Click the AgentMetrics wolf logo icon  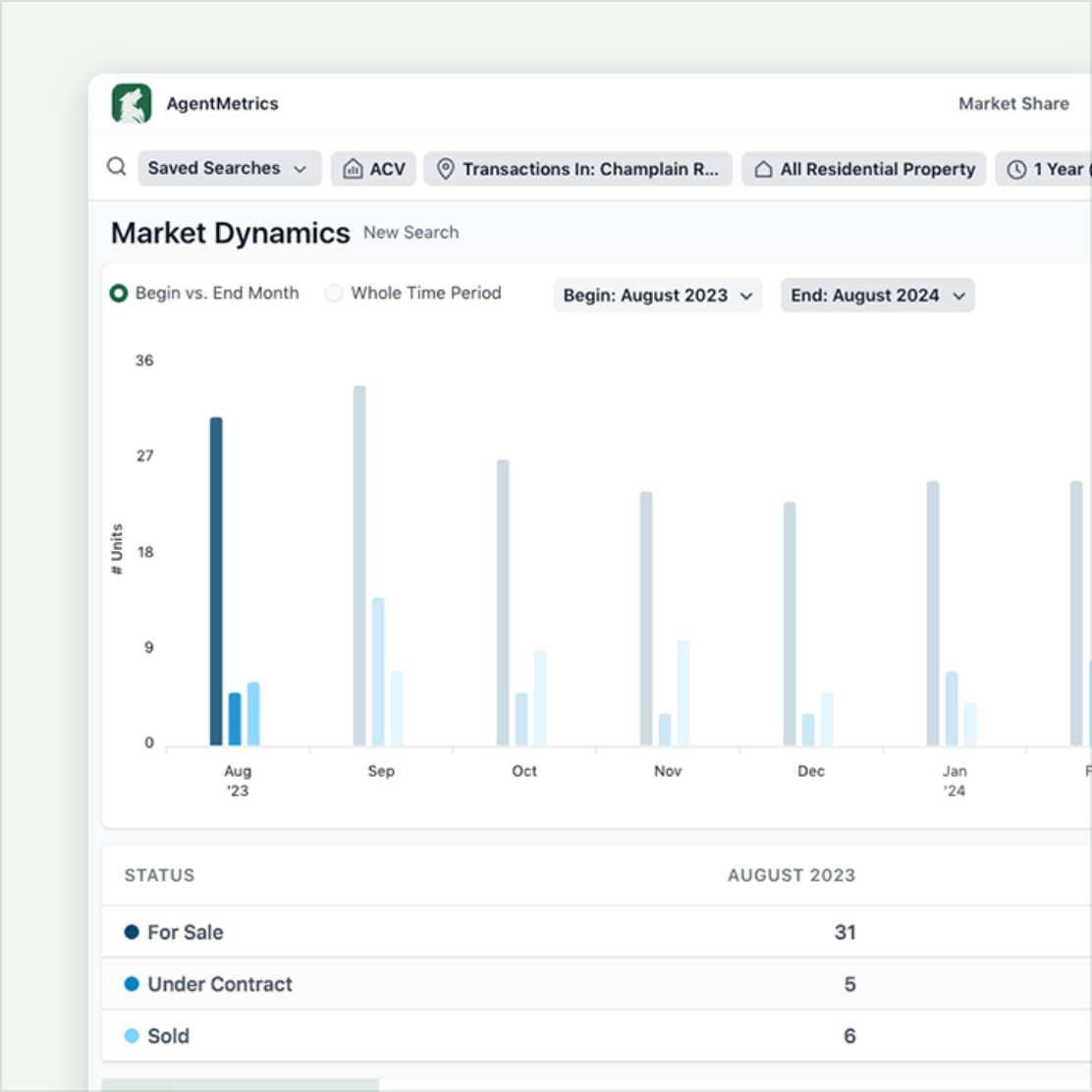click(x=132, y=104)
